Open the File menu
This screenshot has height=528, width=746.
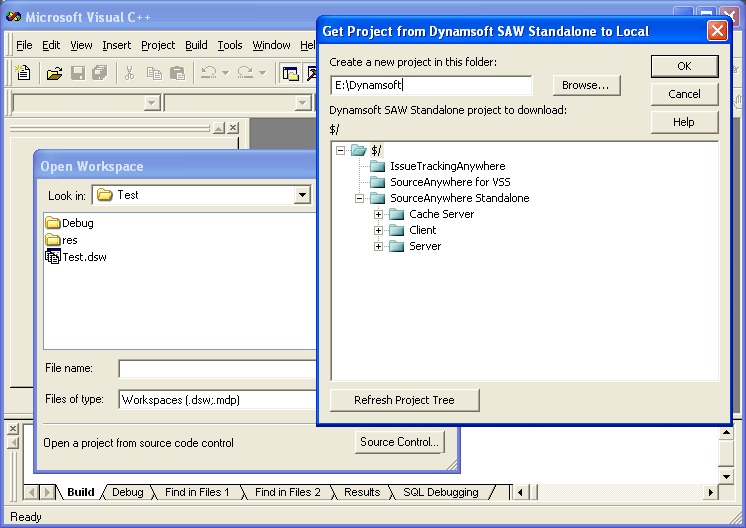pyautogui.click(x=24, y=45)
